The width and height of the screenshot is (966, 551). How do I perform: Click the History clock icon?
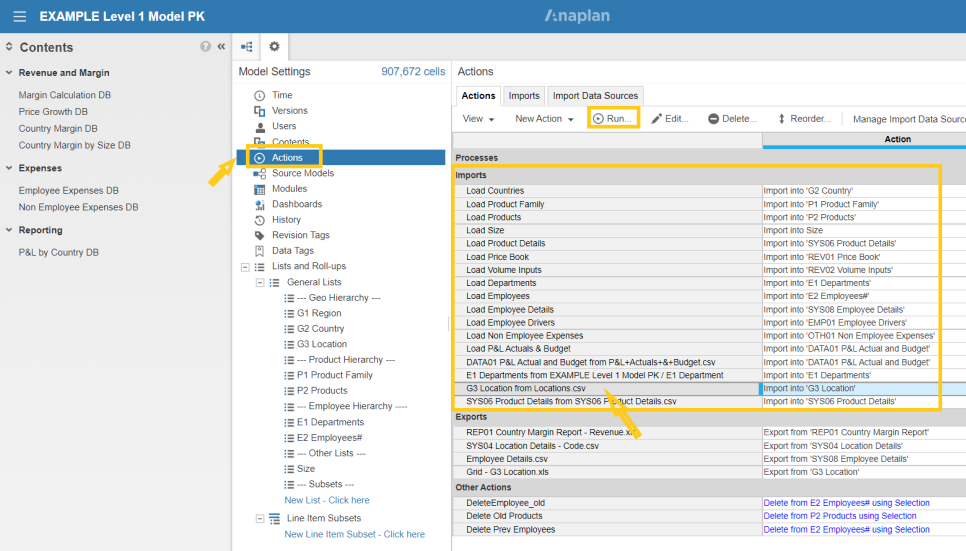click(260, 220)
